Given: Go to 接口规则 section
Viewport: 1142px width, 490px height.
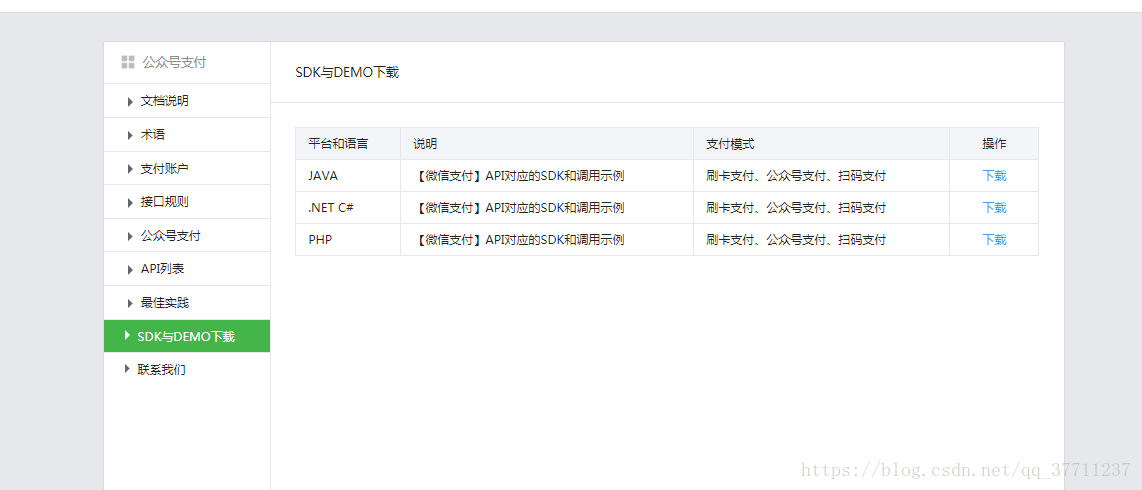Looking at the screenshot, I should (x=187, y=202).
